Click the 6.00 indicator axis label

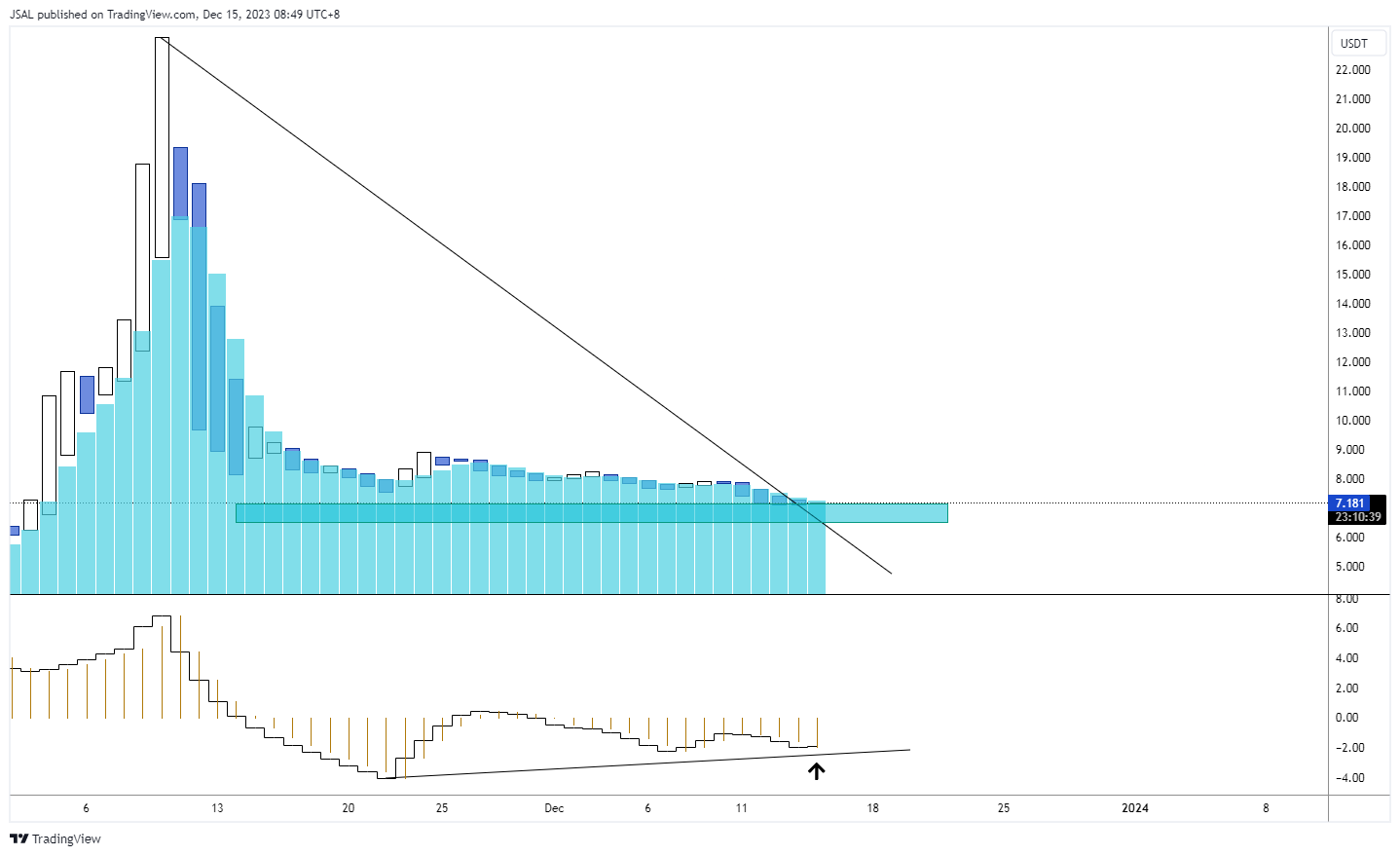pyautogui.click(x=1347, y=628)
